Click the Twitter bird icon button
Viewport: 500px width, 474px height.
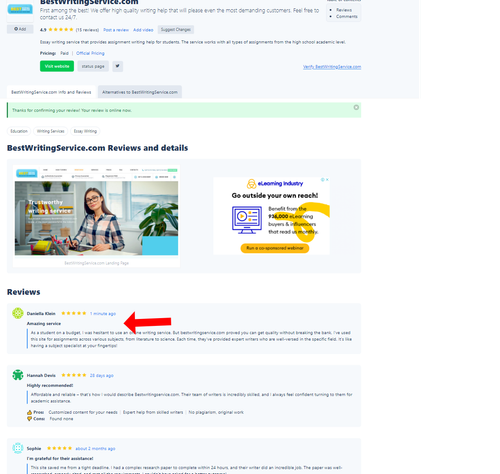pos(118,66)
